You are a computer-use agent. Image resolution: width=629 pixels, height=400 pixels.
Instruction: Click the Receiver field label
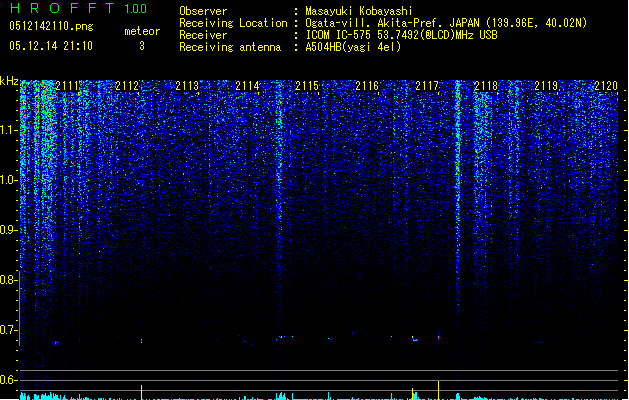(x=203, y=35)
